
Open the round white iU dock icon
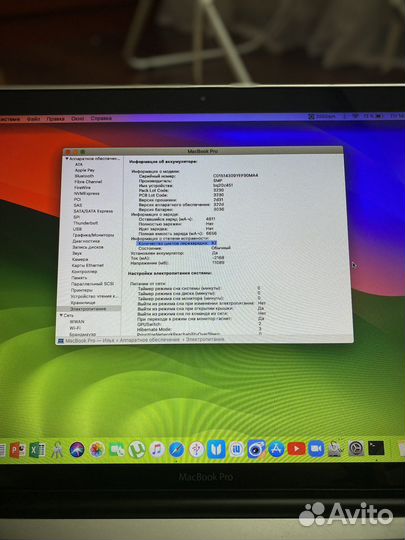coord(237,449)
